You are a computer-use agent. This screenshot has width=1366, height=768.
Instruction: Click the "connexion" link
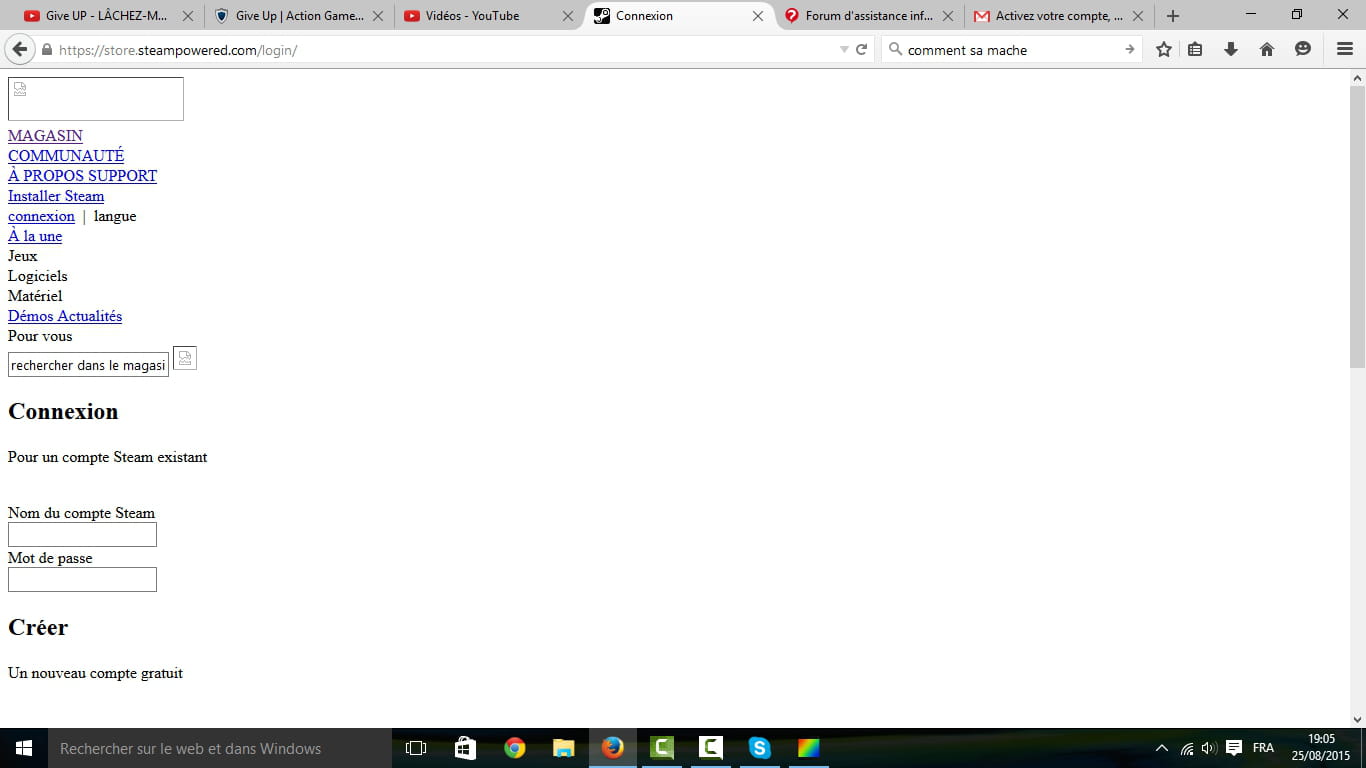coord(41,216)
